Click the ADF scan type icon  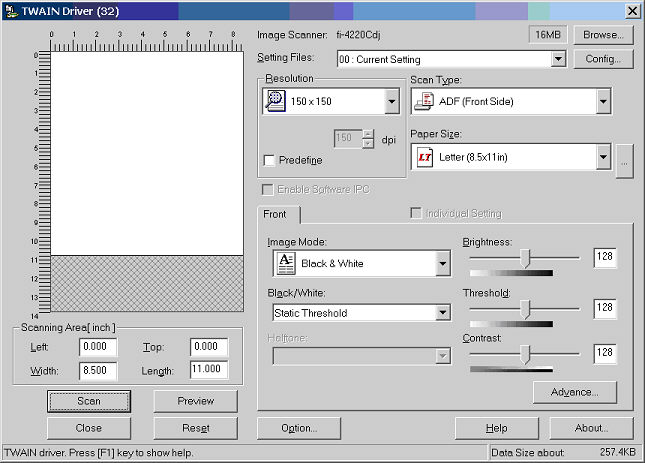423,101
